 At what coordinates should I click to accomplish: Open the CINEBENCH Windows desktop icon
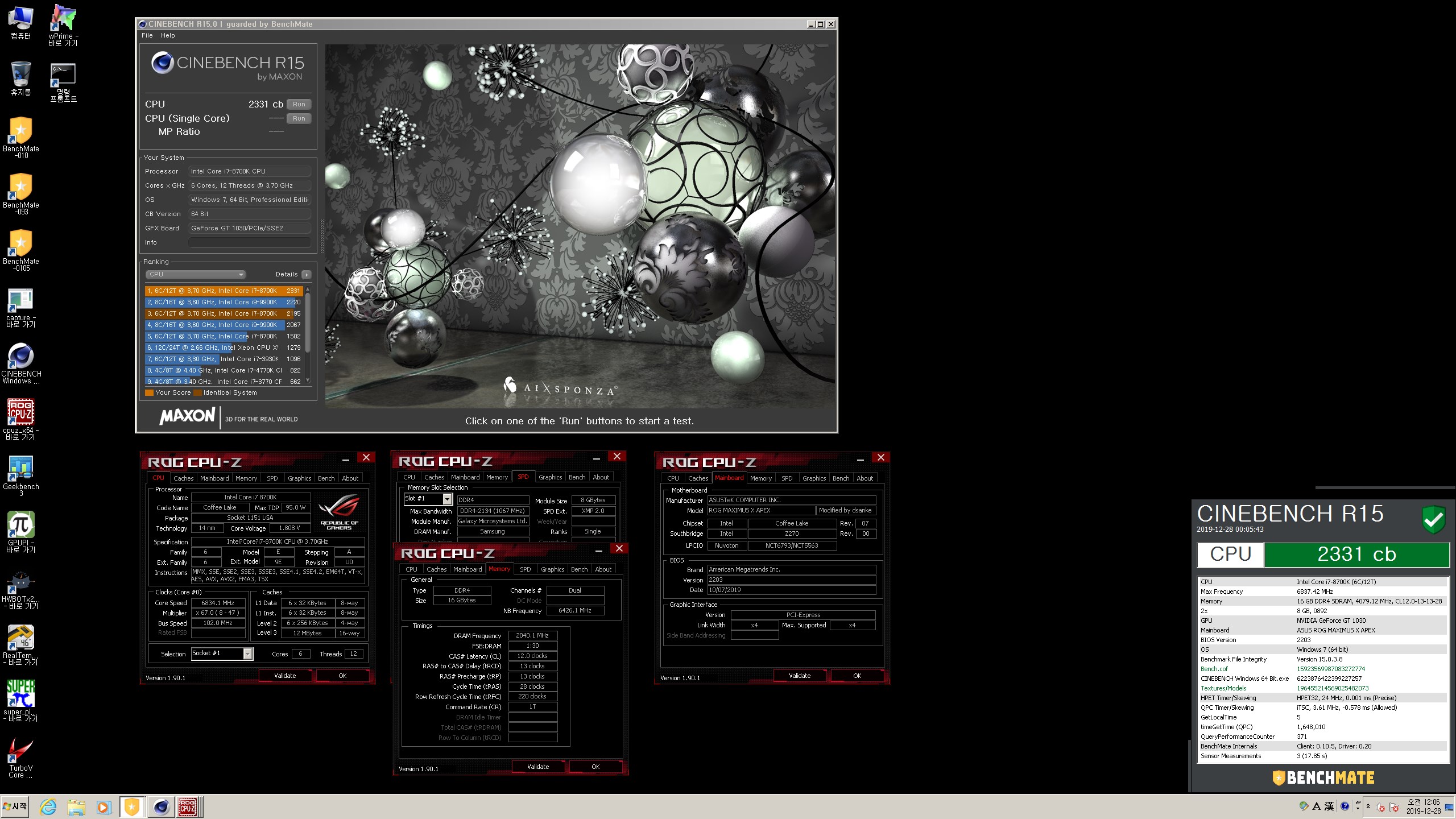(x=20, y=363)
